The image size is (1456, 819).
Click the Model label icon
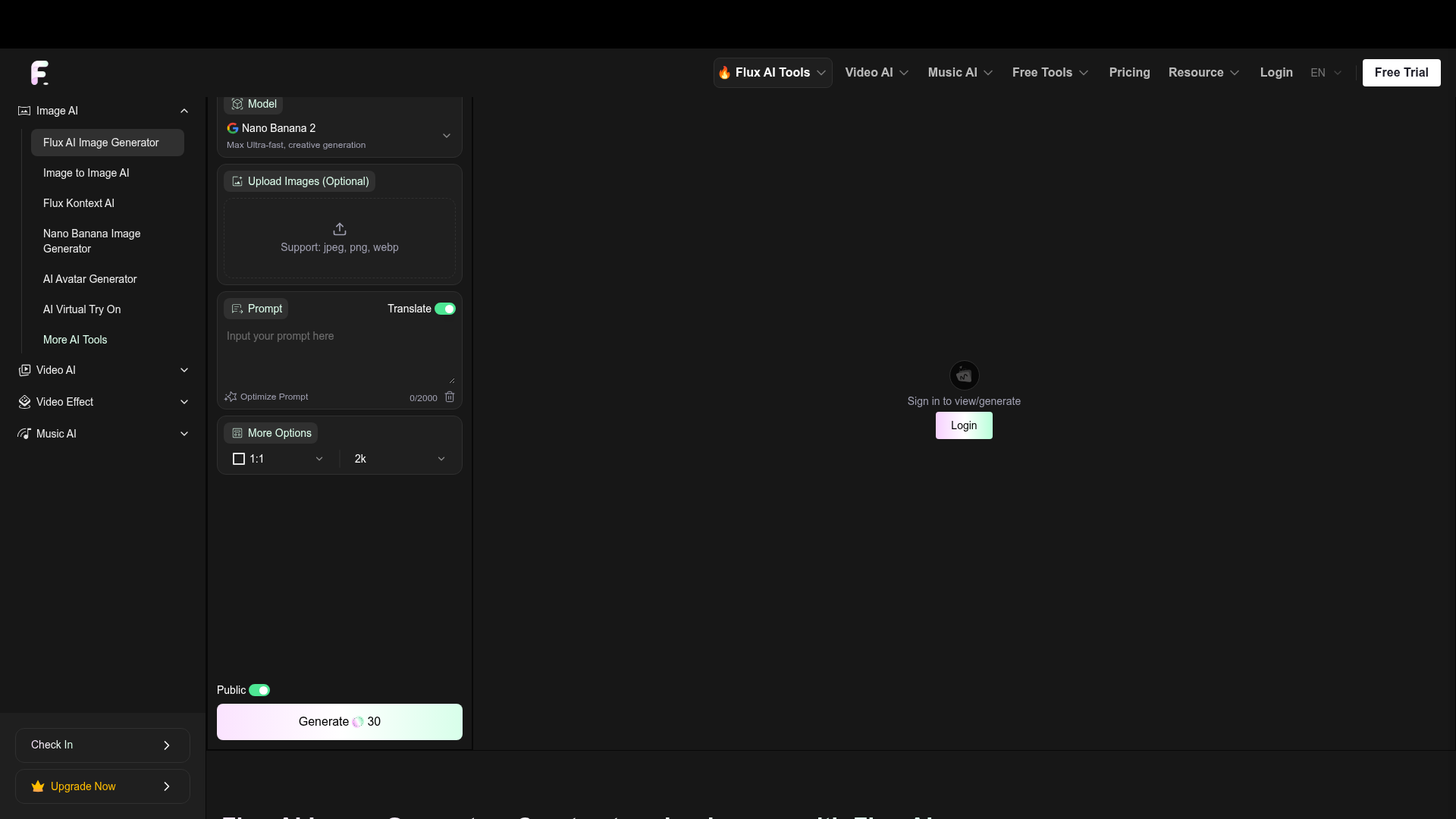[x=237, y=104]
